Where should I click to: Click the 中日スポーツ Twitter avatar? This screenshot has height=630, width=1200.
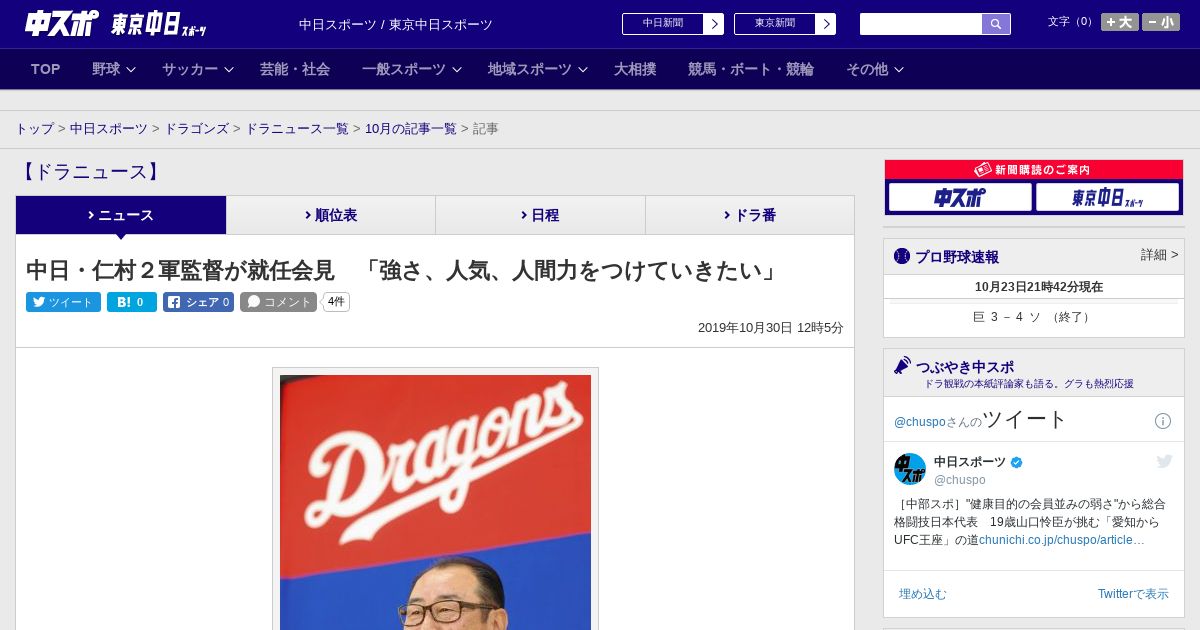point(910,469)
